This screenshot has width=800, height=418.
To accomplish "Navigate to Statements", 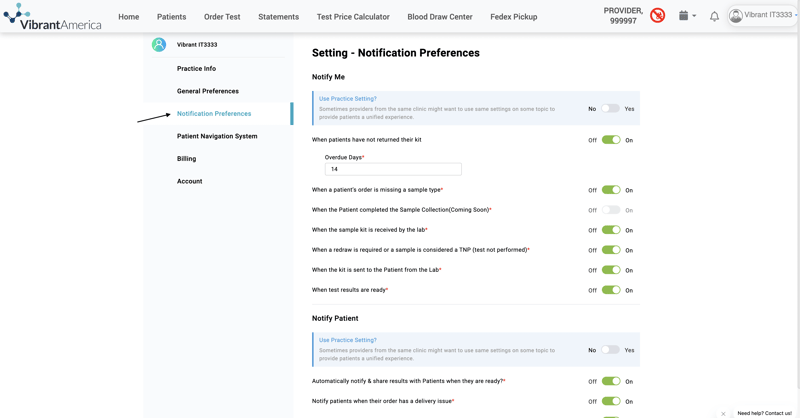I will point(279,17).
